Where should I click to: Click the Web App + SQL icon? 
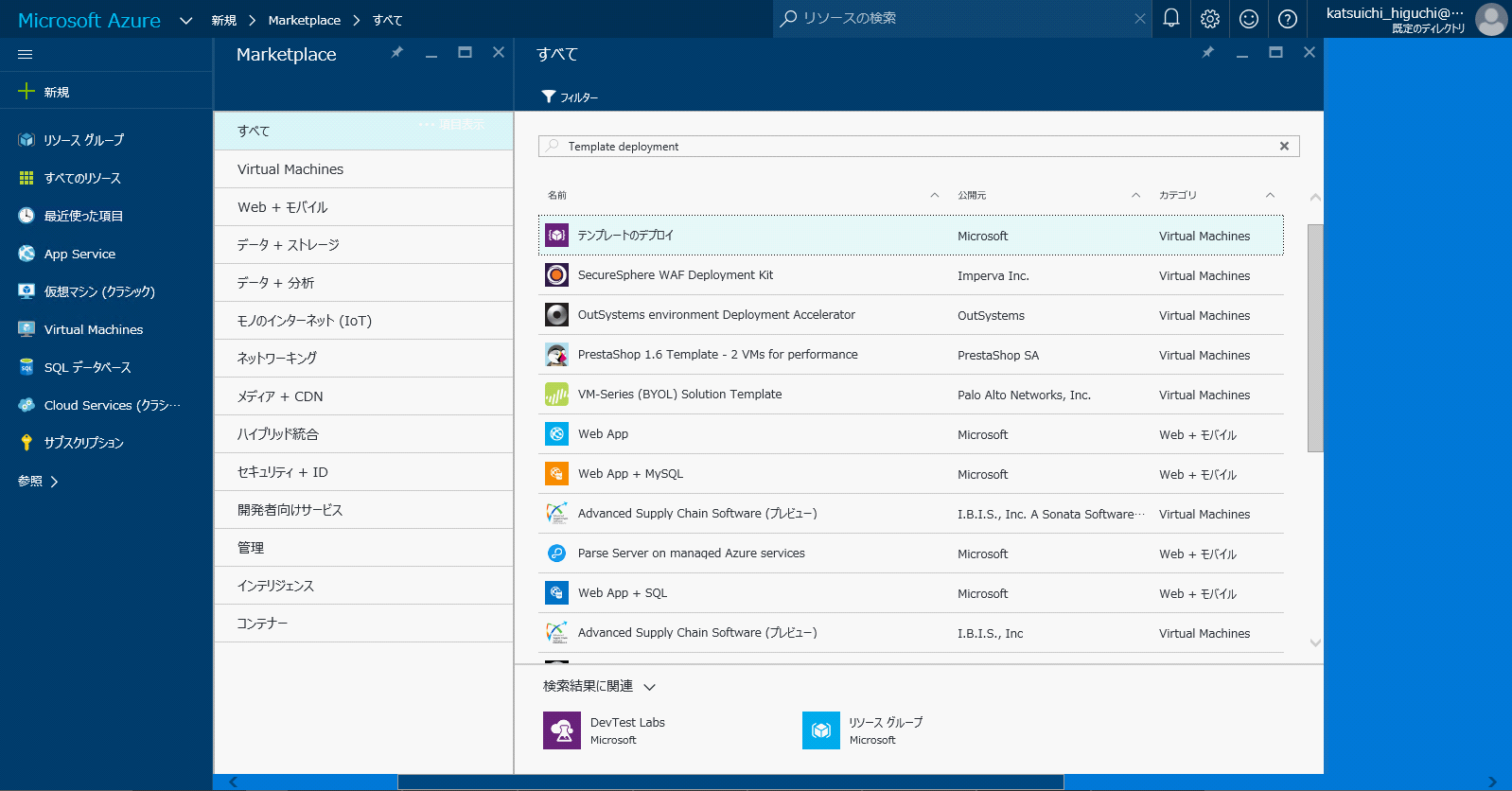pyautogui.click(x=557, y=592)
